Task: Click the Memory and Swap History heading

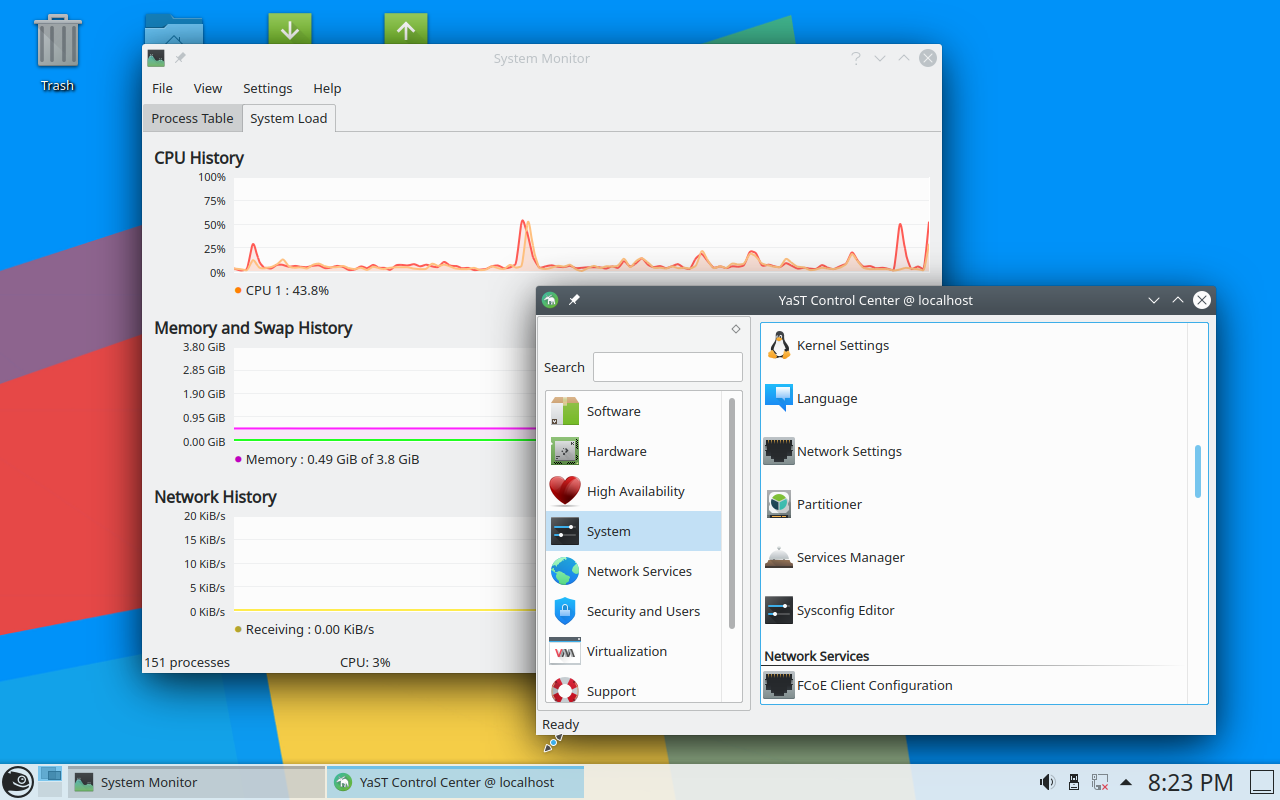Action: 253,328
